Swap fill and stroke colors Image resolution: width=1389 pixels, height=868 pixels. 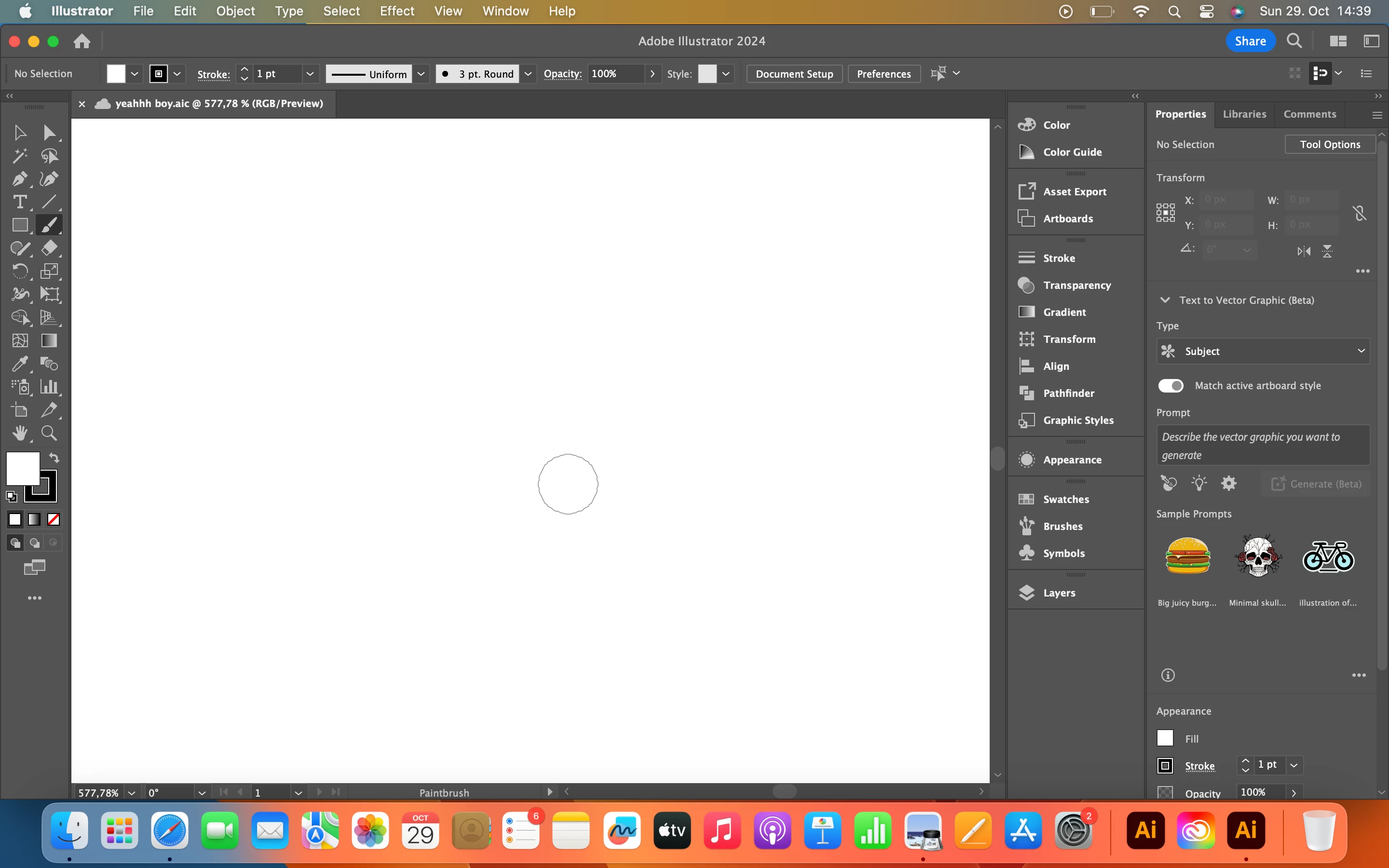(x=54, y=458)
